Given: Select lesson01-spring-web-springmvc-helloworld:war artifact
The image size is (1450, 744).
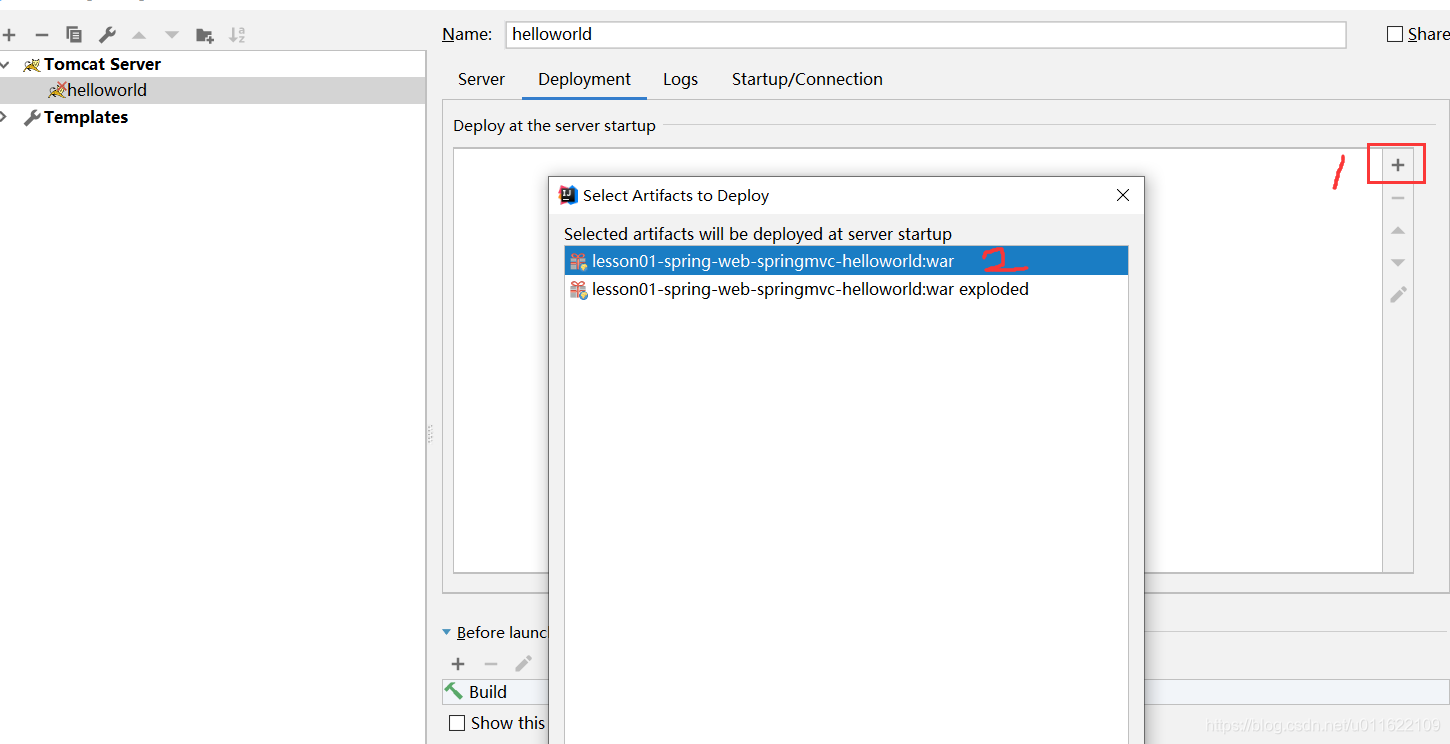Looking at the screenshot, I should point(846,261).
